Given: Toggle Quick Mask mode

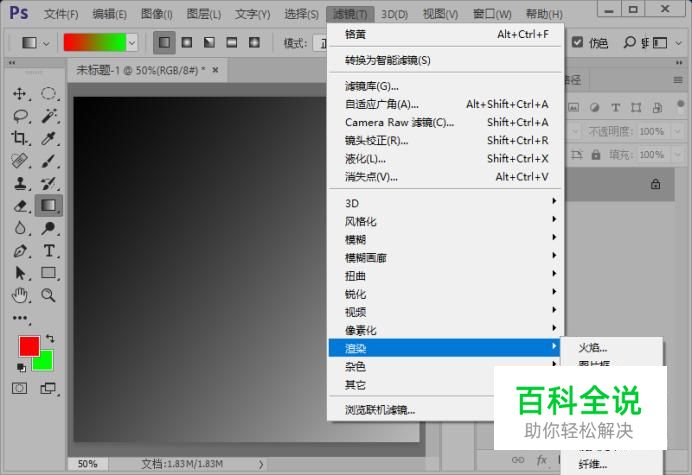Looking at the screenshot, I should point(19,388).
